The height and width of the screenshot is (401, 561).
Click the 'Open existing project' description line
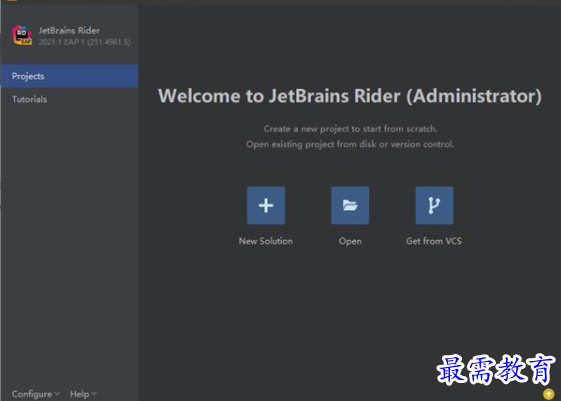click(x=350, y=144)
